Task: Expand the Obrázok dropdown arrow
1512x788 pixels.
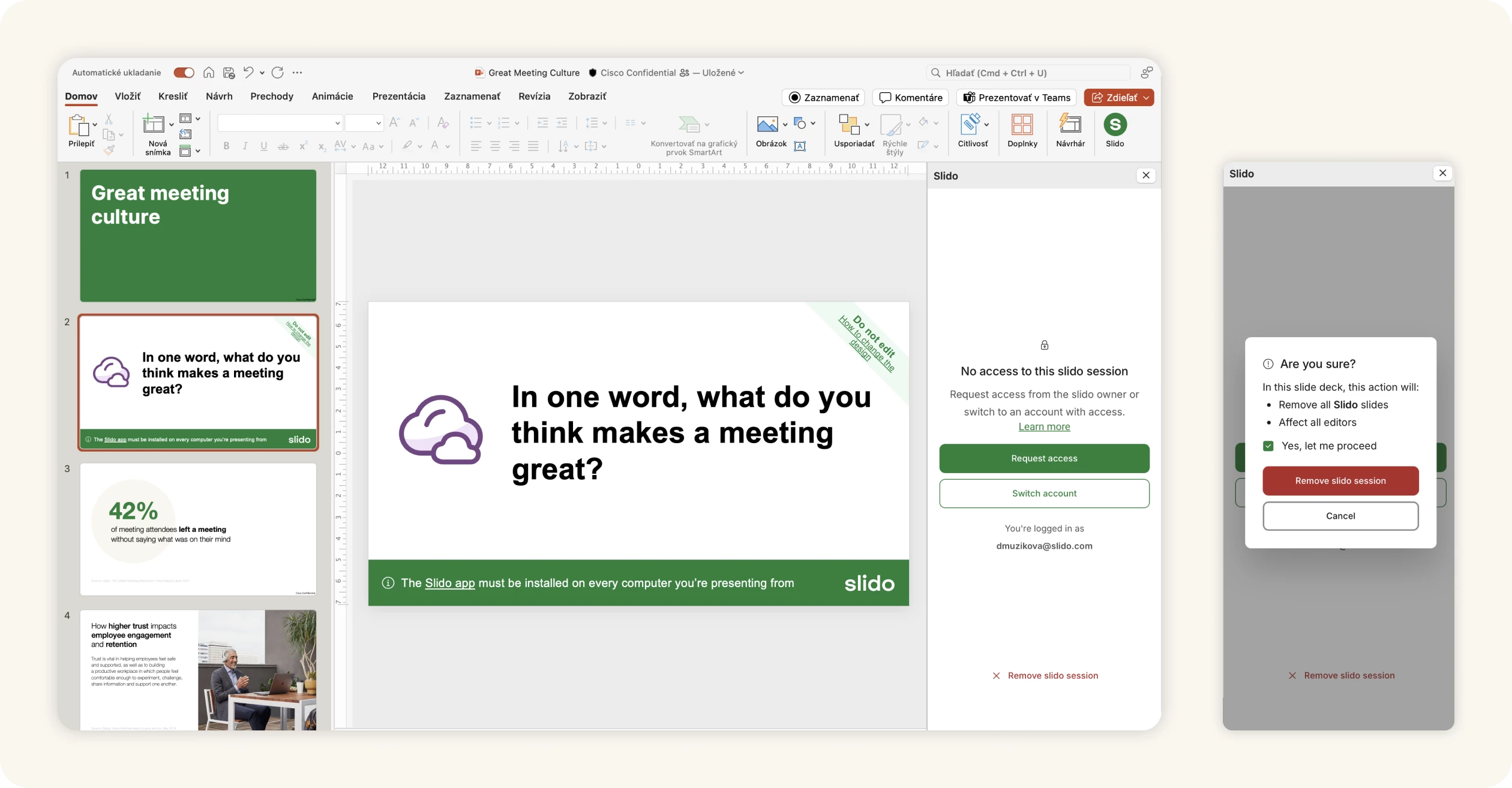Action: click(x=785, y=125)
